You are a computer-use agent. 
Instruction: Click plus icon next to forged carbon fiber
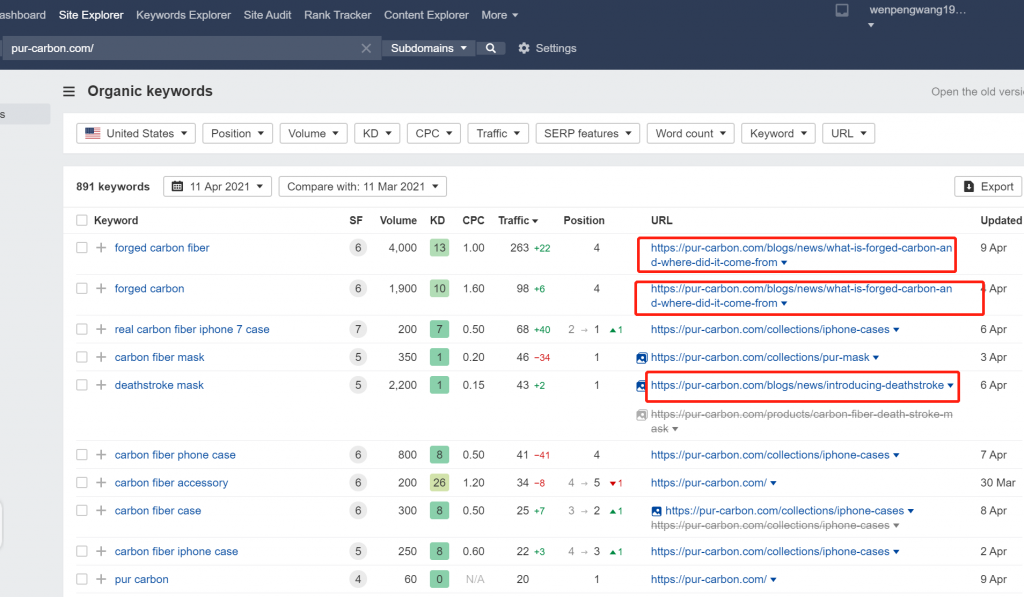click(101, 248)
